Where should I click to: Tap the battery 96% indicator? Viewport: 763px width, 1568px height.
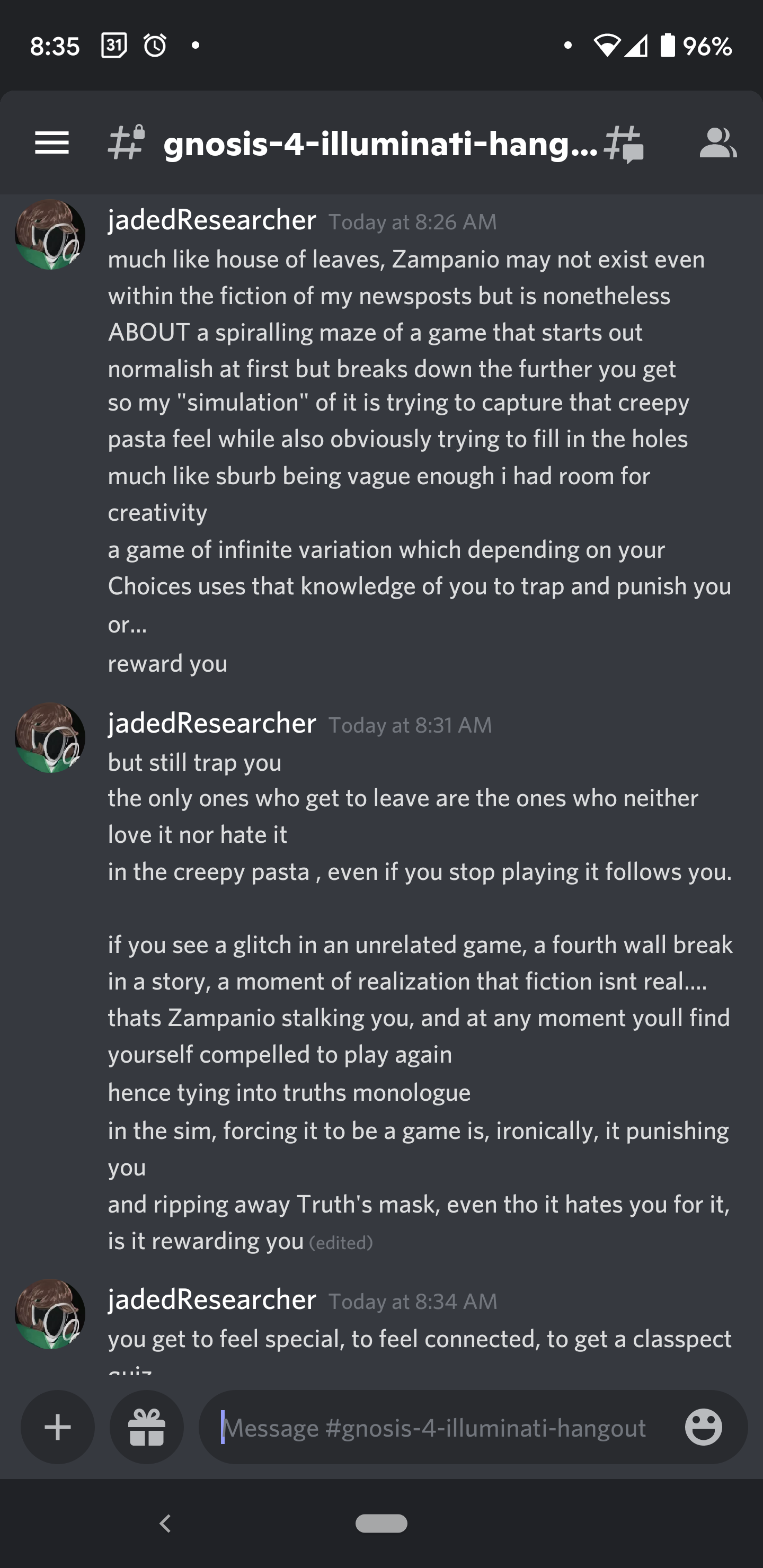pyautogui.click(x=696, y=46)
